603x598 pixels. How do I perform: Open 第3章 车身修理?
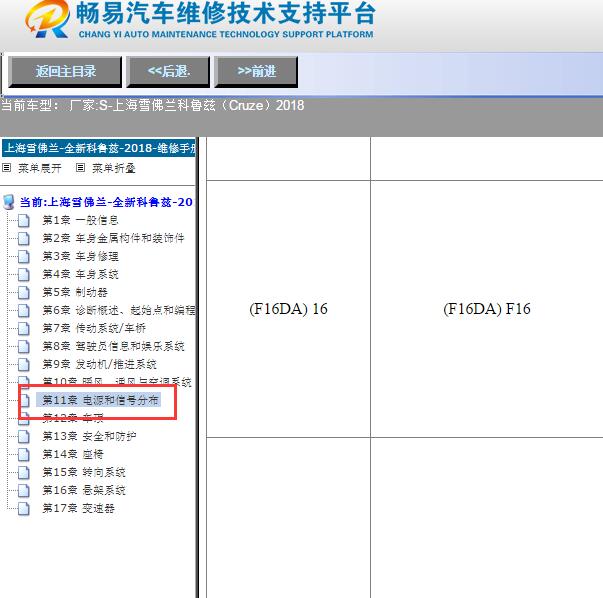point(80,257)
